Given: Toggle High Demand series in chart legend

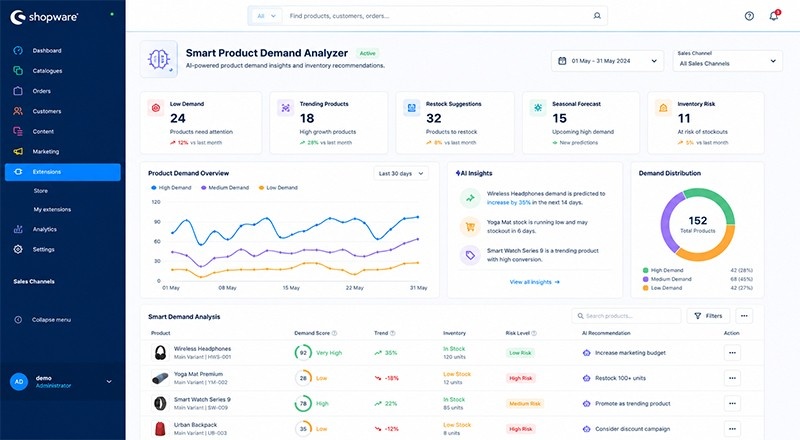Looking at the screenshot, I should [171, 188].
